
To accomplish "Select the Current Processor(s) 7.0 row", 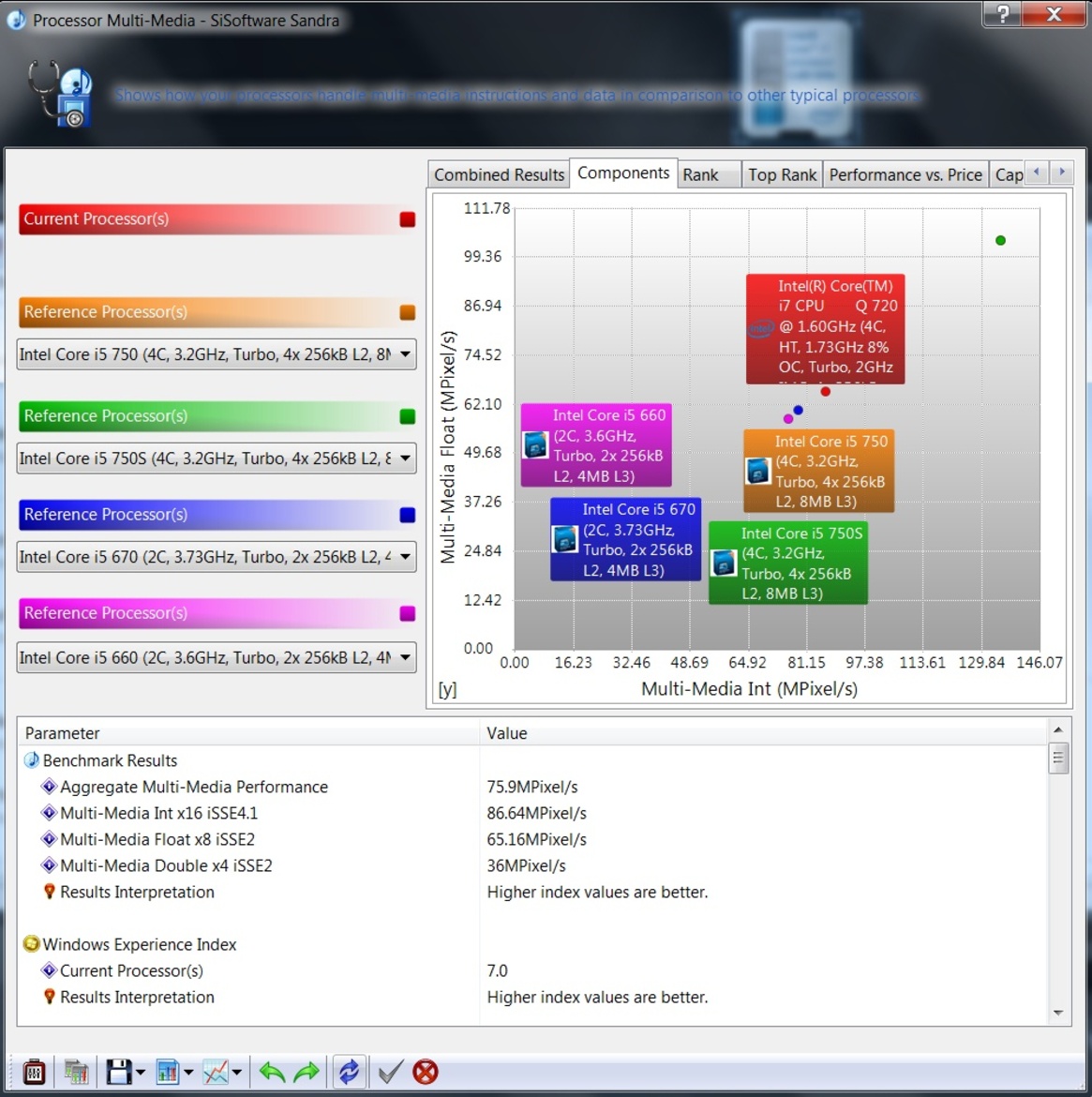I will point(531,970).
